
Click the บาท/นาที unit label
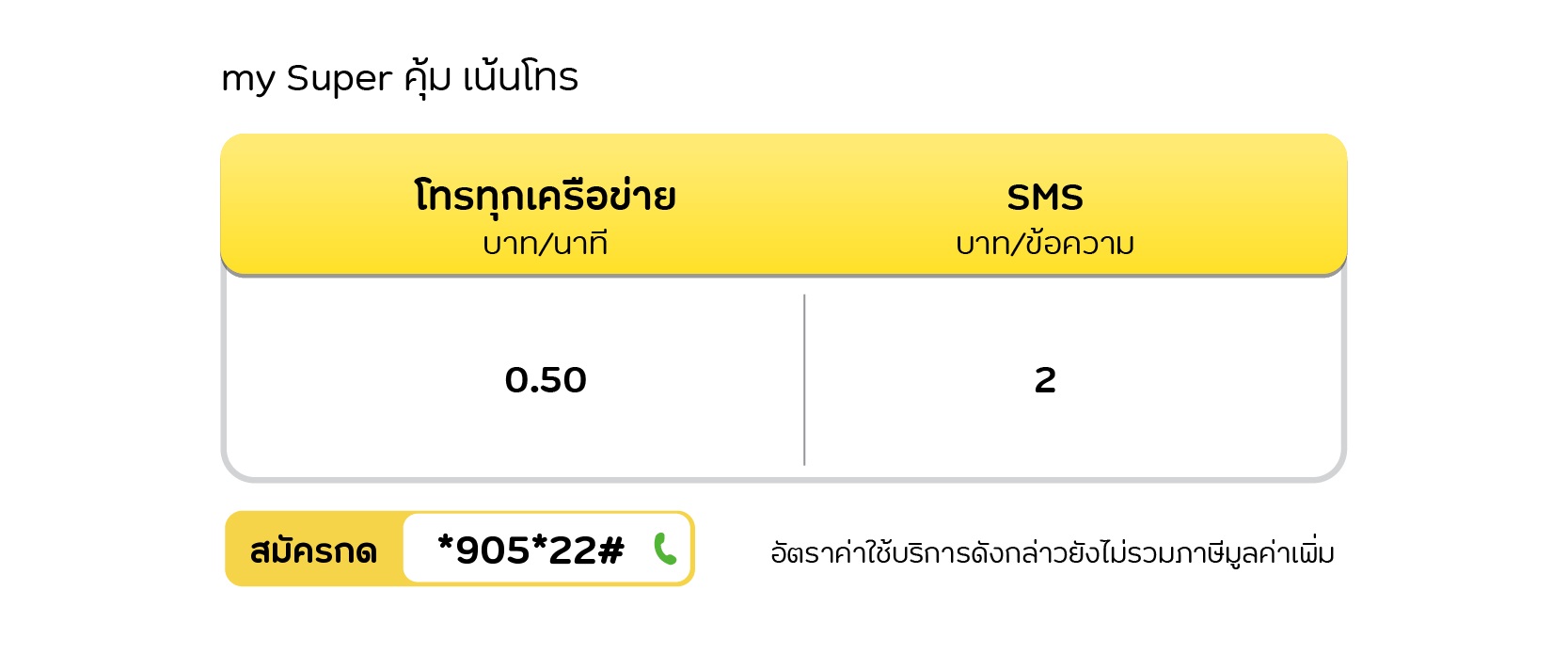[x=545, y=244]
